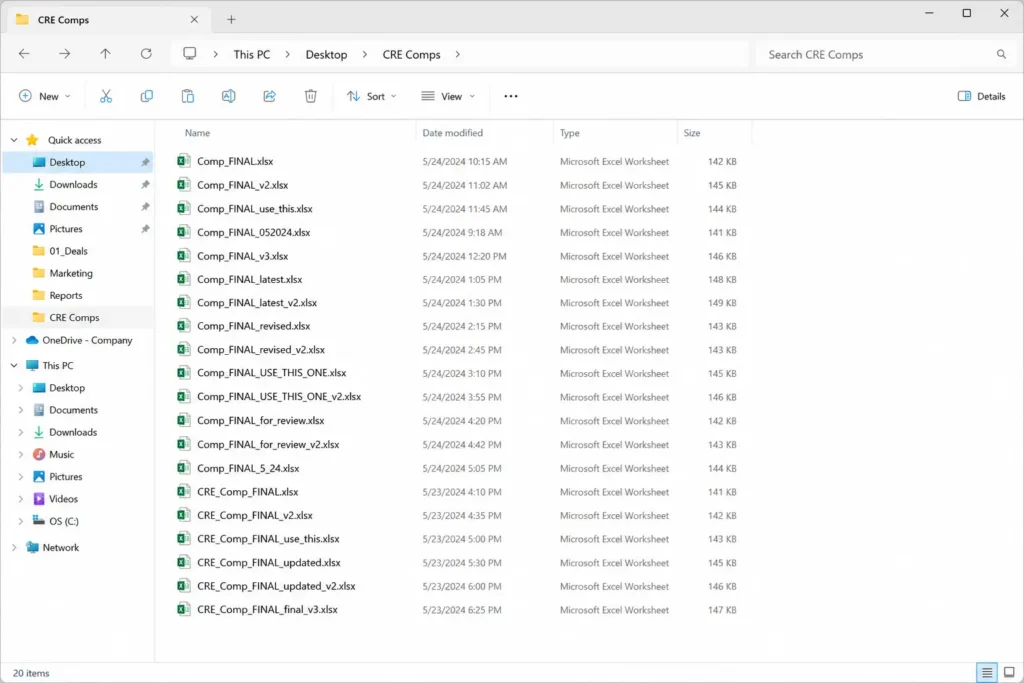Click the 20 items status text
Viewport: 1024px width, 683px height.
coord(31,673)
